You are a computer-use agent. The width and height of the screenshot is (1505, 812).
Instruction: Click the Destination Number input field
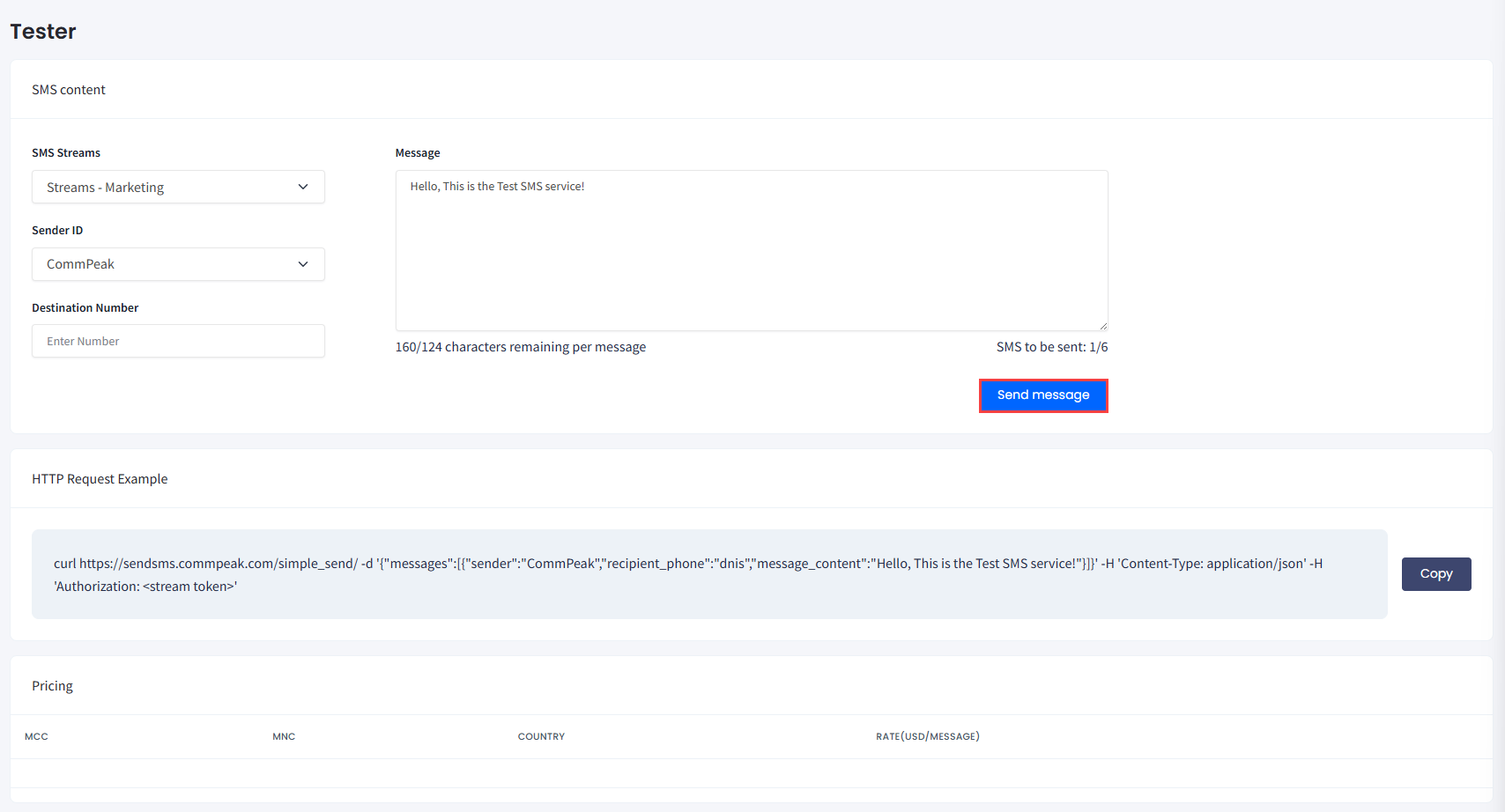coord(178,341)
